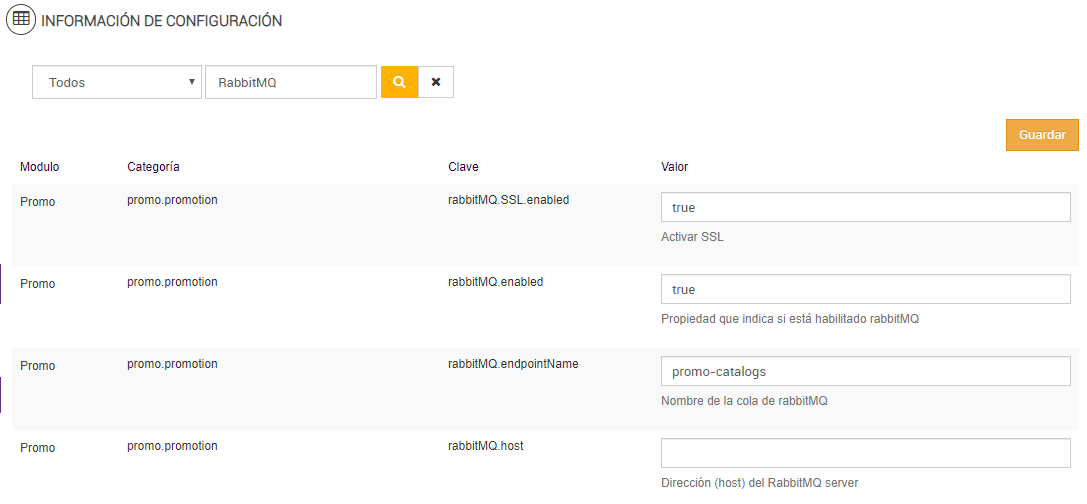The height and width of the screenshot is (504, 1087).
Task: Click the Valor column header
Action: tap(674, 166)
